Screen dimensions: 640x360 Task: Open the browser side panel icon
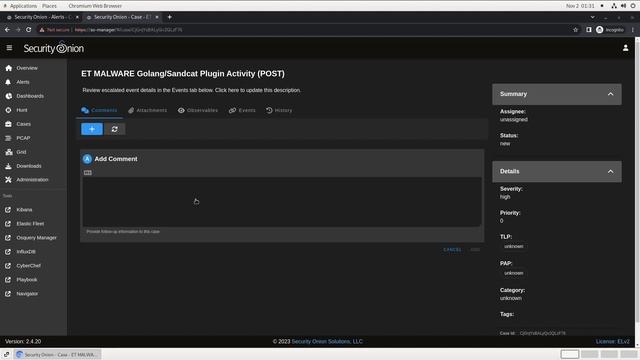(589, 30)
